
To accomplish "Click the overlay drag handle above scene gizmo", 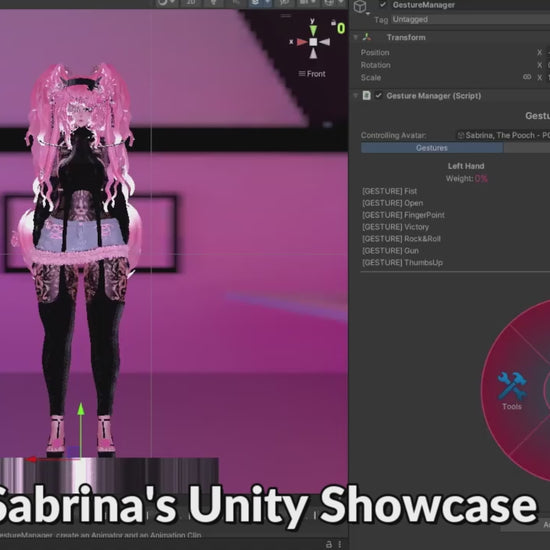I will pos(286,16).
